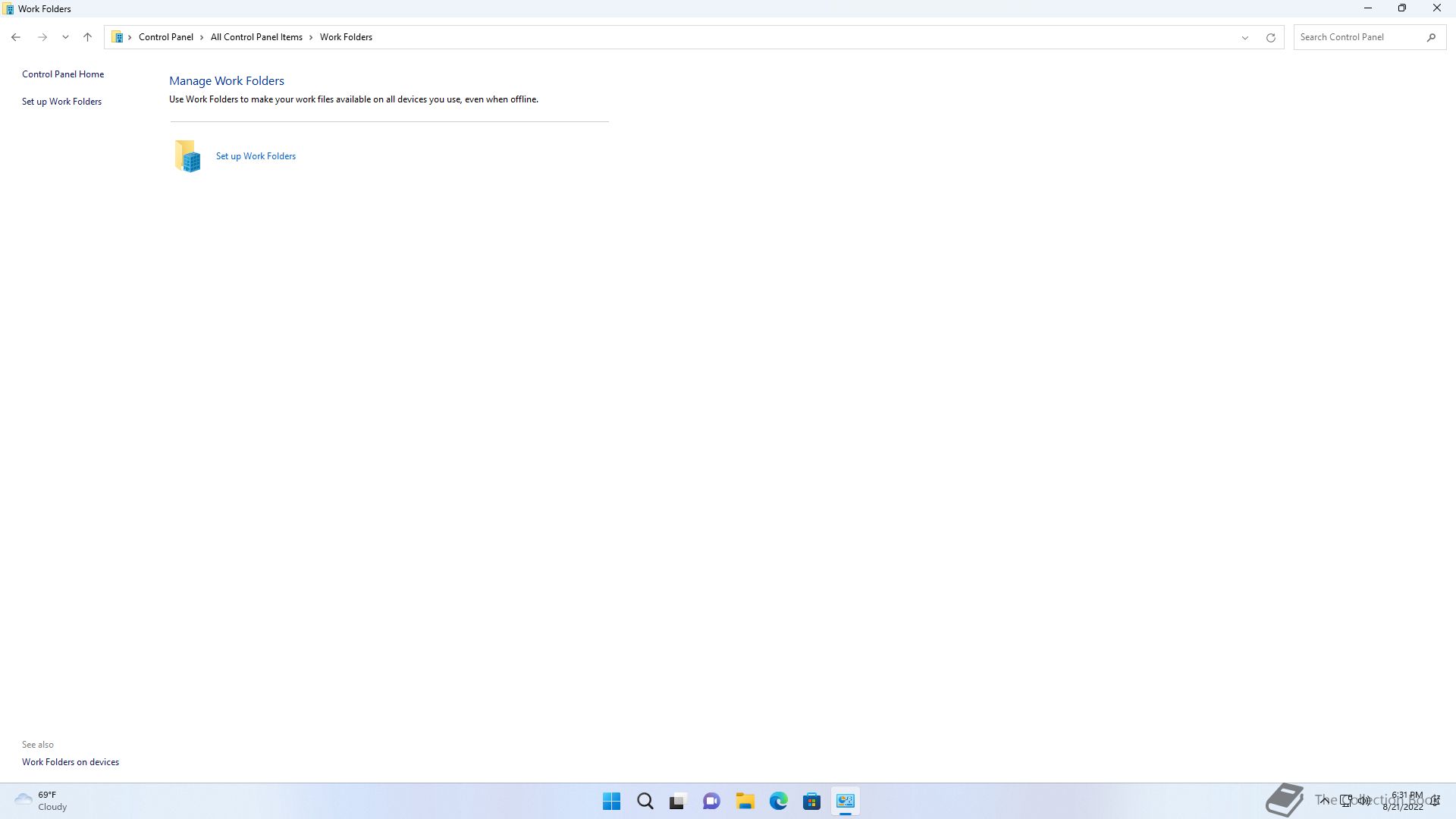Launch Microsoft Store from taskbar
1456x819 pixels.
point(811,802)
